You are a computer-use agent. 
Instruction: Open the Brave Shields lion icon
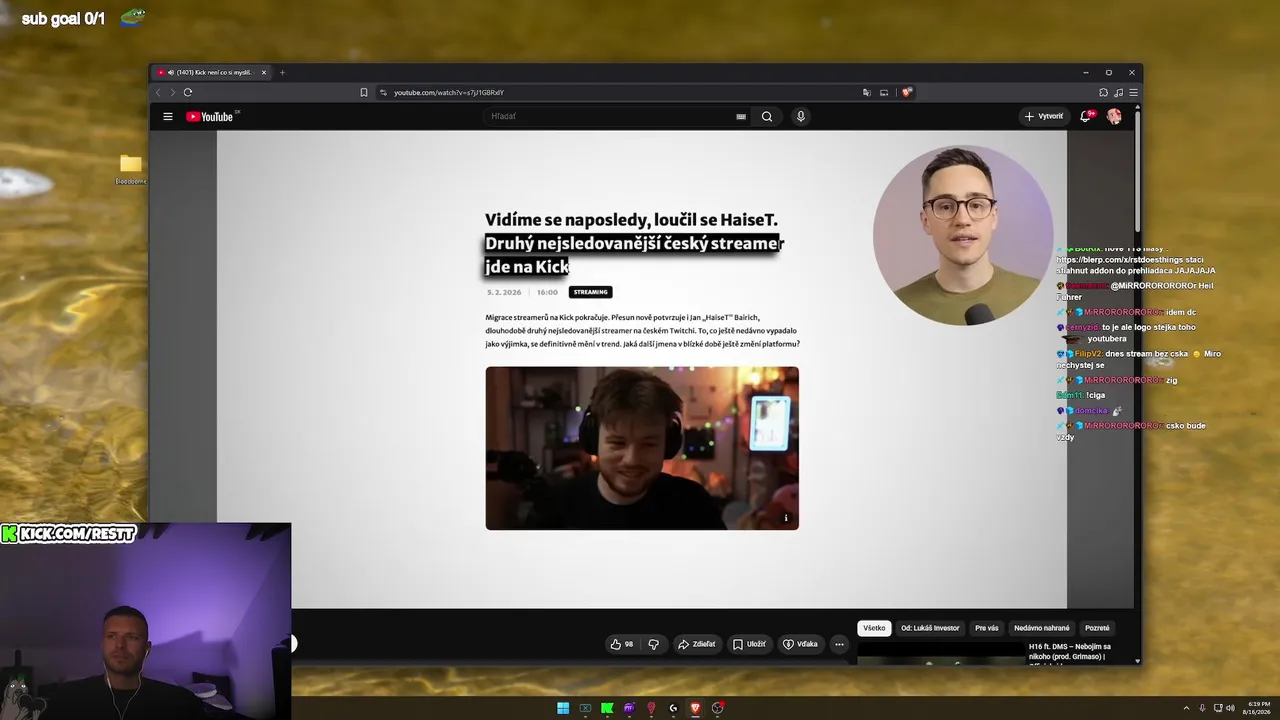tap(907, 92)
